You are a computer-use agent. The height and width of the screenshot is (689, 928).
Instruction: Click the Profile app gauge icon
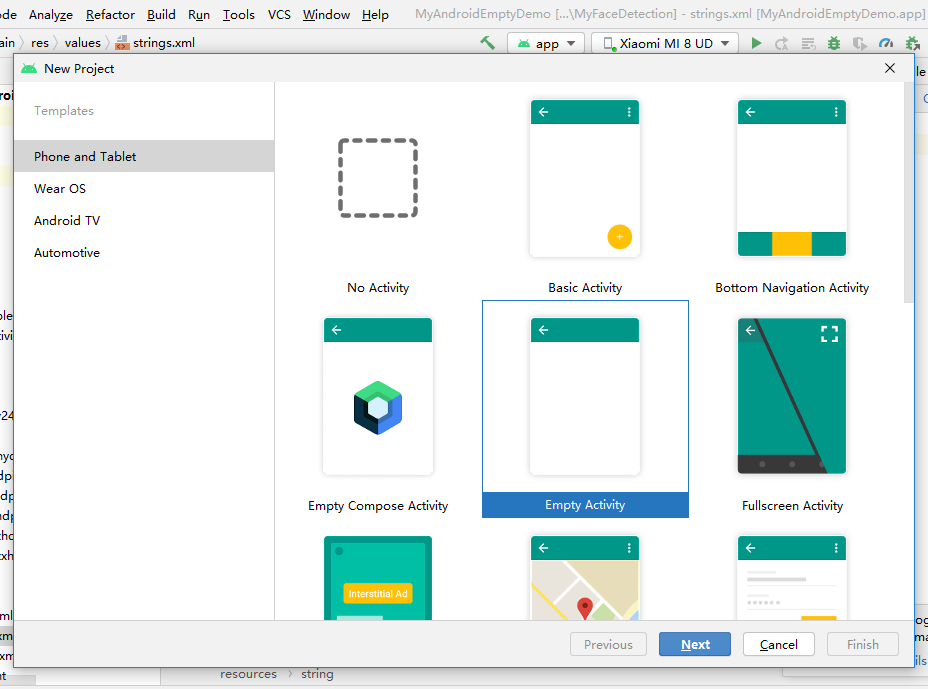[x=886, y=43]
